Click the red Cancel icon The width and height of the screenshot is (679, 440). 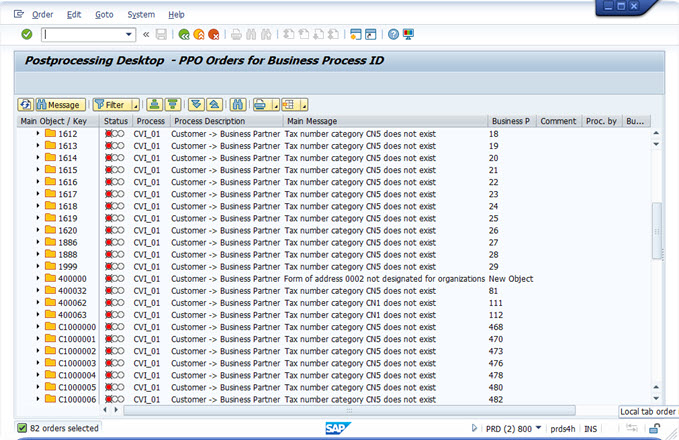click(213, 35)
